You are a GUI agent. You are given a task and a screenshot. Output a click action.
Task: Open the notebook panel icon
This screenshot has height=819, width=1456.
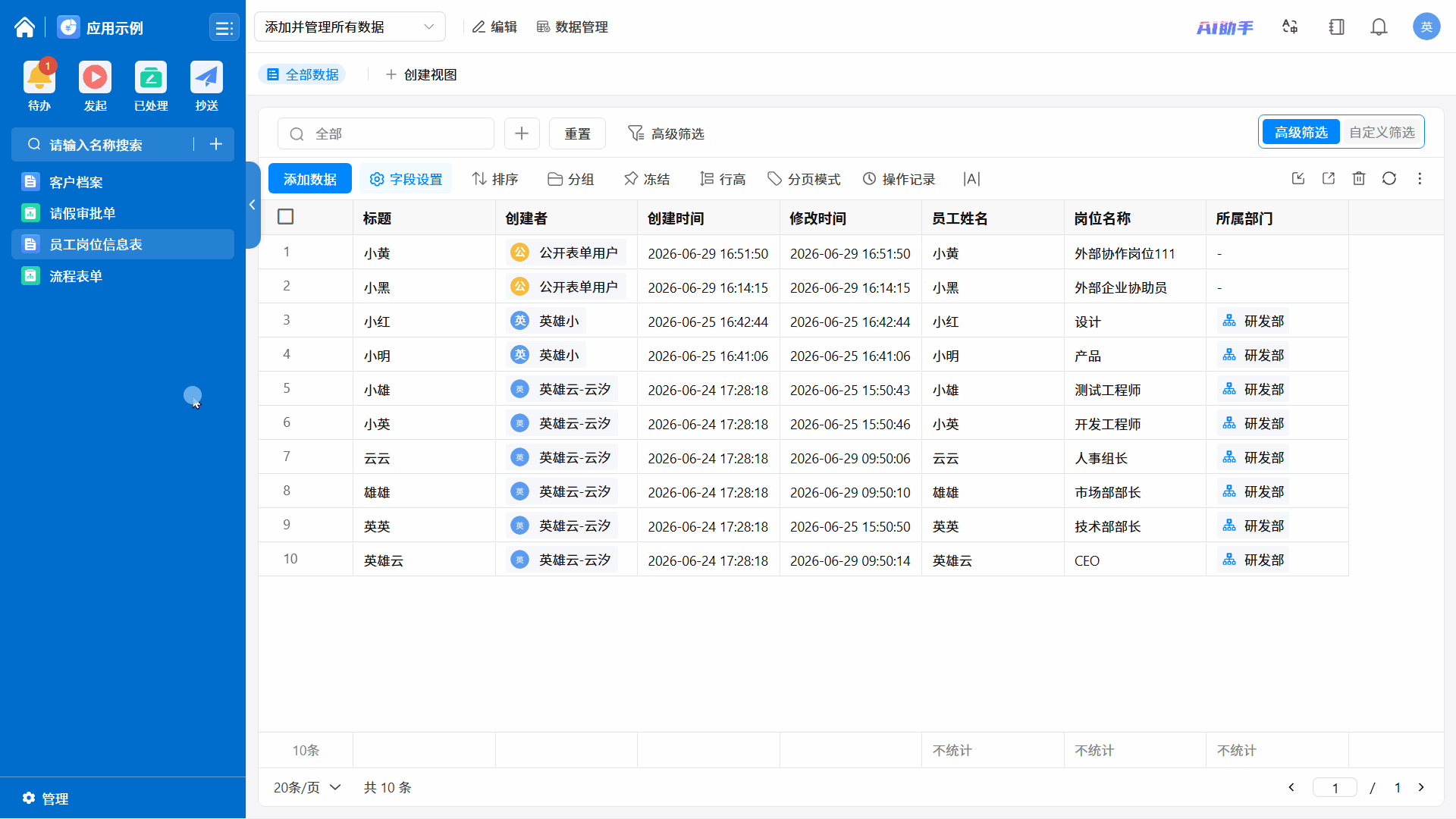tap(1336, 27)
